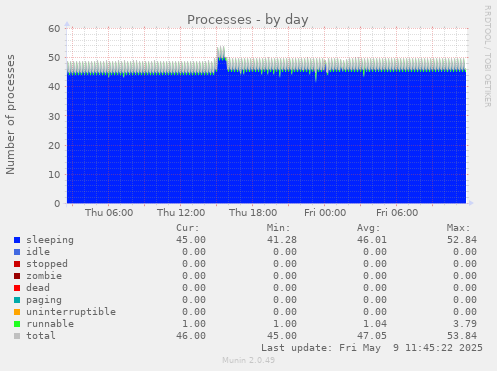Click the idle legend color swatch
497x371 pixels.
pos(17,252)
